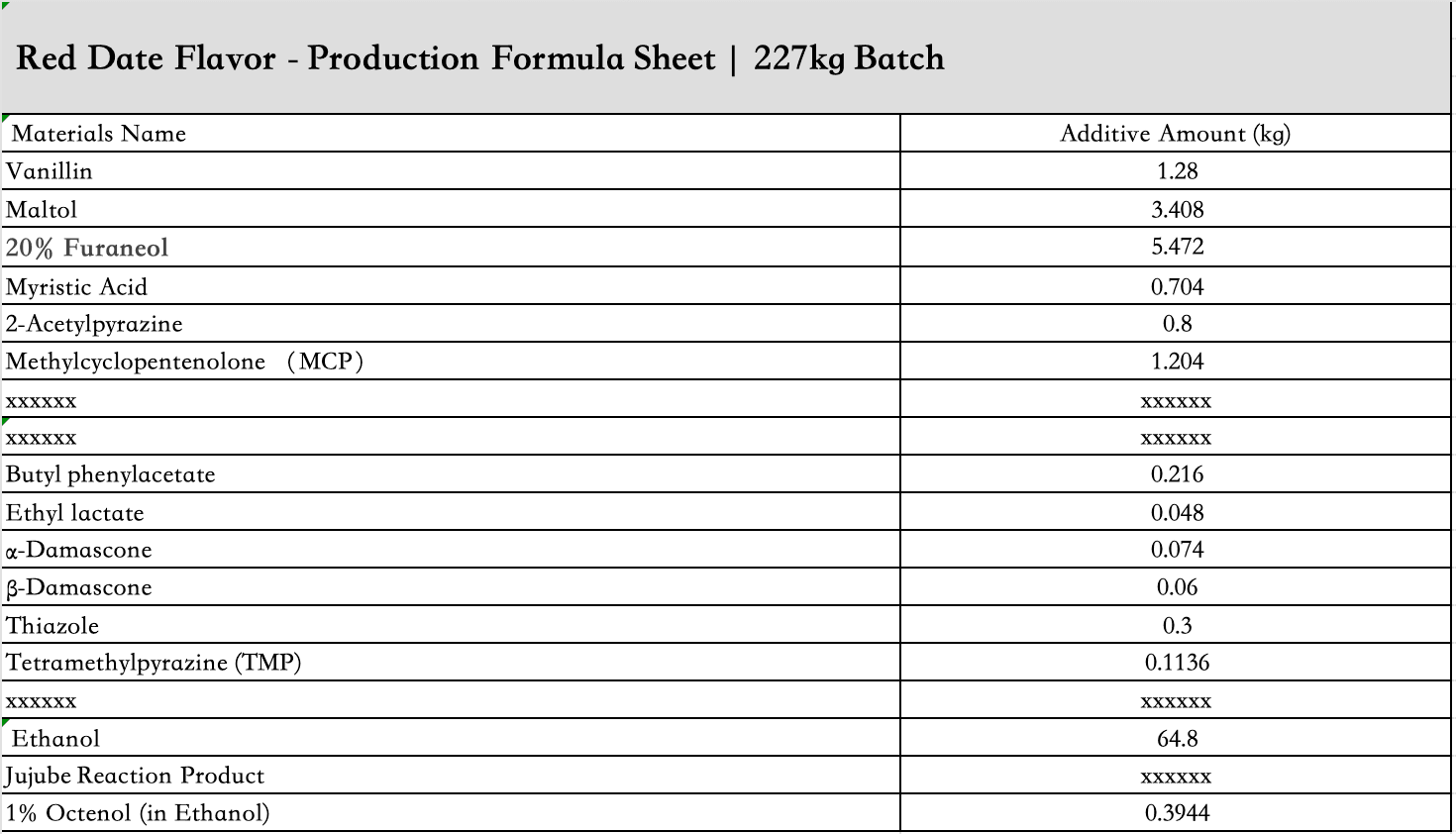Select the Additive Amount (kg) header cell
Viewport: 1456px width, 834px height.
click(x=1176, y=134)
